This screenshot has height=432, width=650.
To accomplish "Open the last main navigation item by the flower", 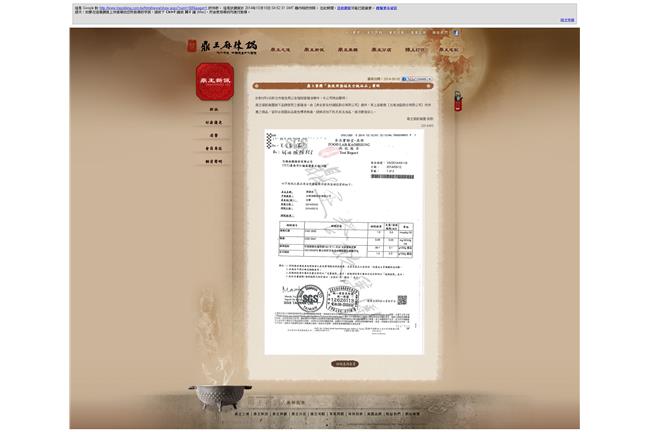I will (x=449, y=50).
